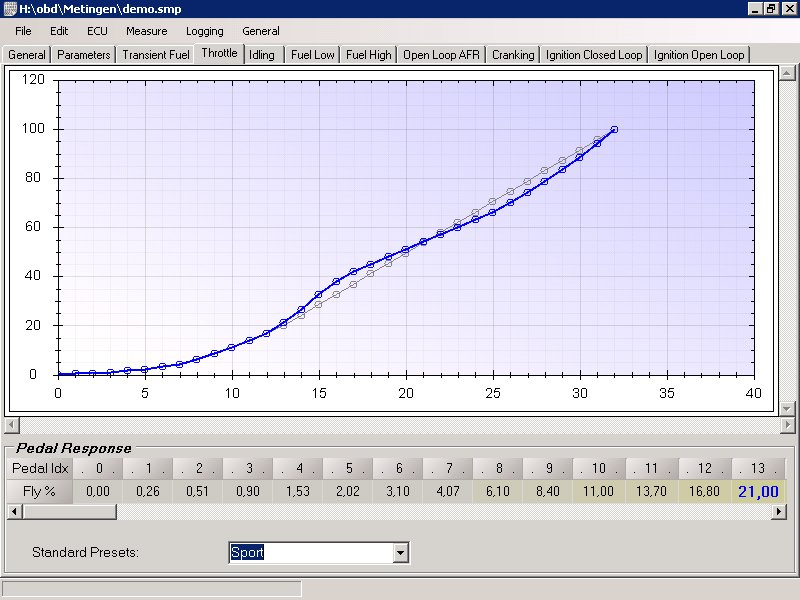Click the chart panel down scroll arrow
Viewport: 800px width, 600px height.
(x=787, y=409)
